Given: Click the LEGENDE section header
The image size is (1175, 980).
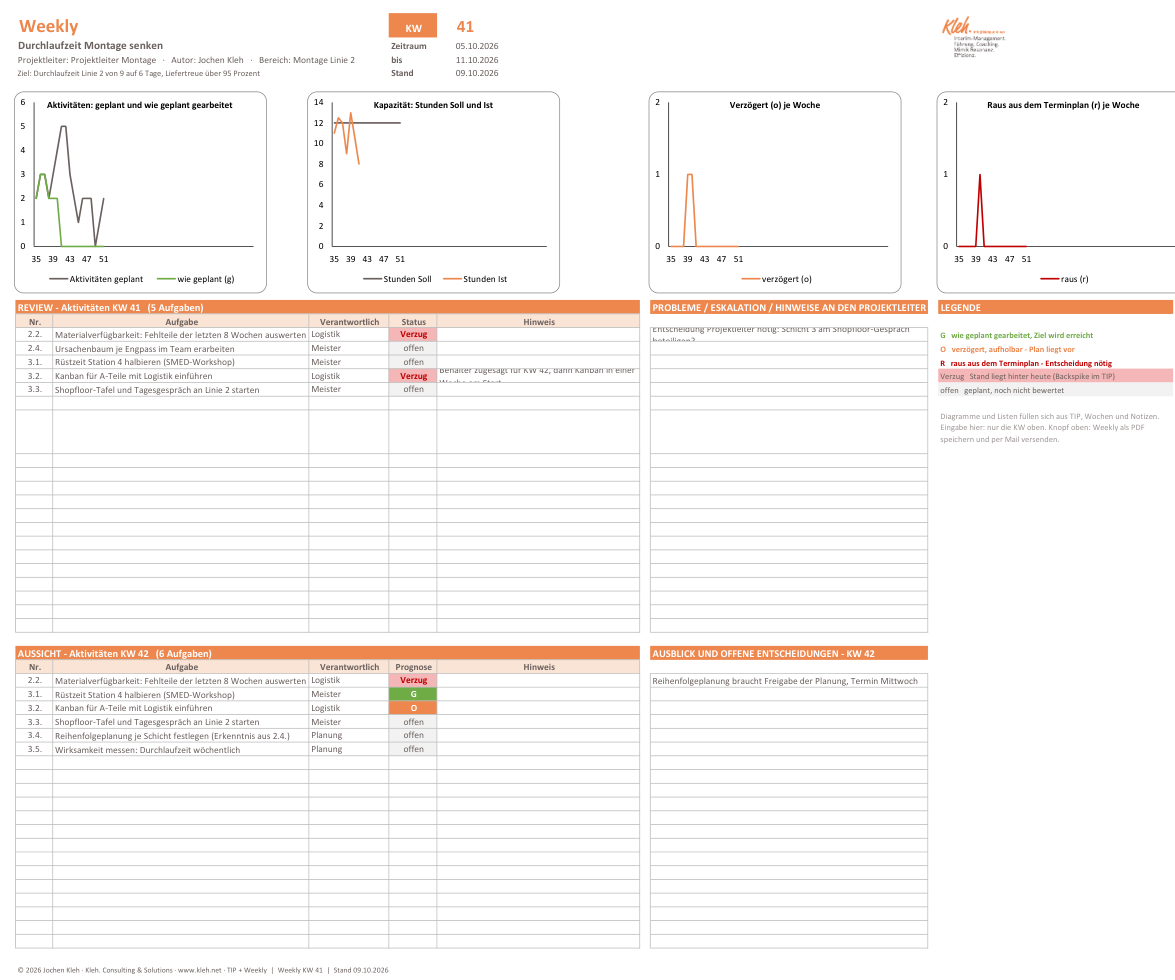Looking at the screenshot, I should (x=1055, y=307).
